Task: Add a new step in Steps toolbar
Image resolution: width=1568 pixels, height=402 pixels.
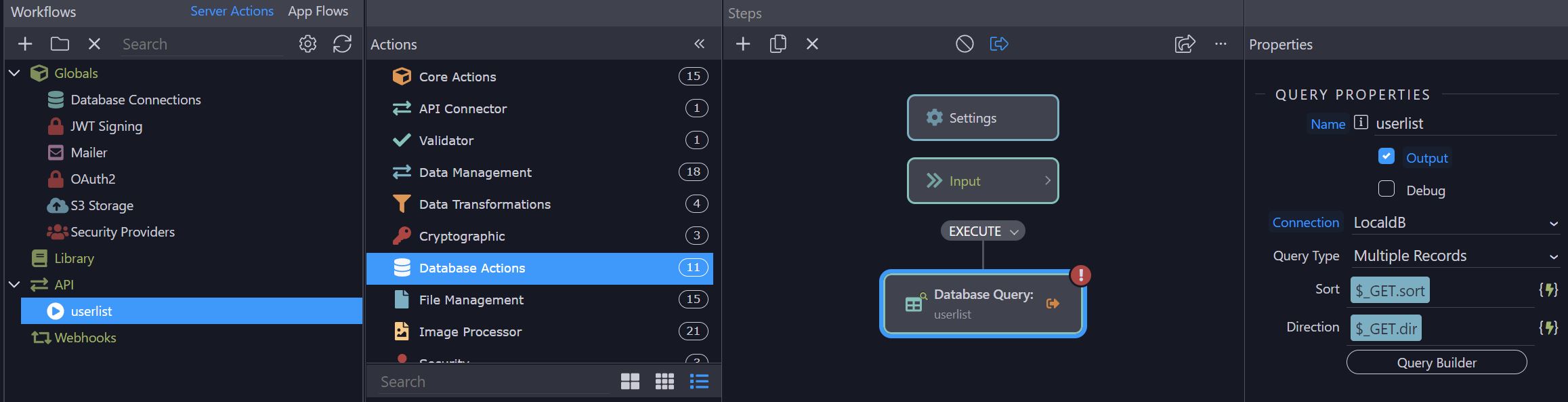Action: (743, 44)
